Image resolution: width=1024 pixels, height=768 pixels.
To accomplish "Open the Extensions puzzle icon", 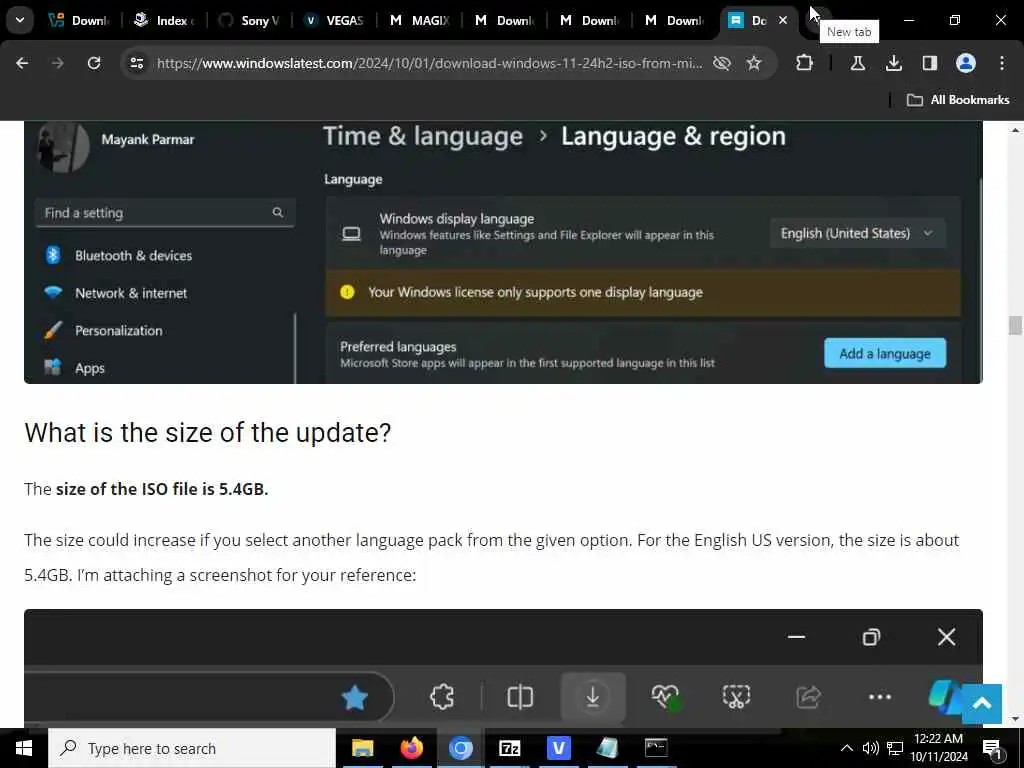I will (x=805, y=63).
